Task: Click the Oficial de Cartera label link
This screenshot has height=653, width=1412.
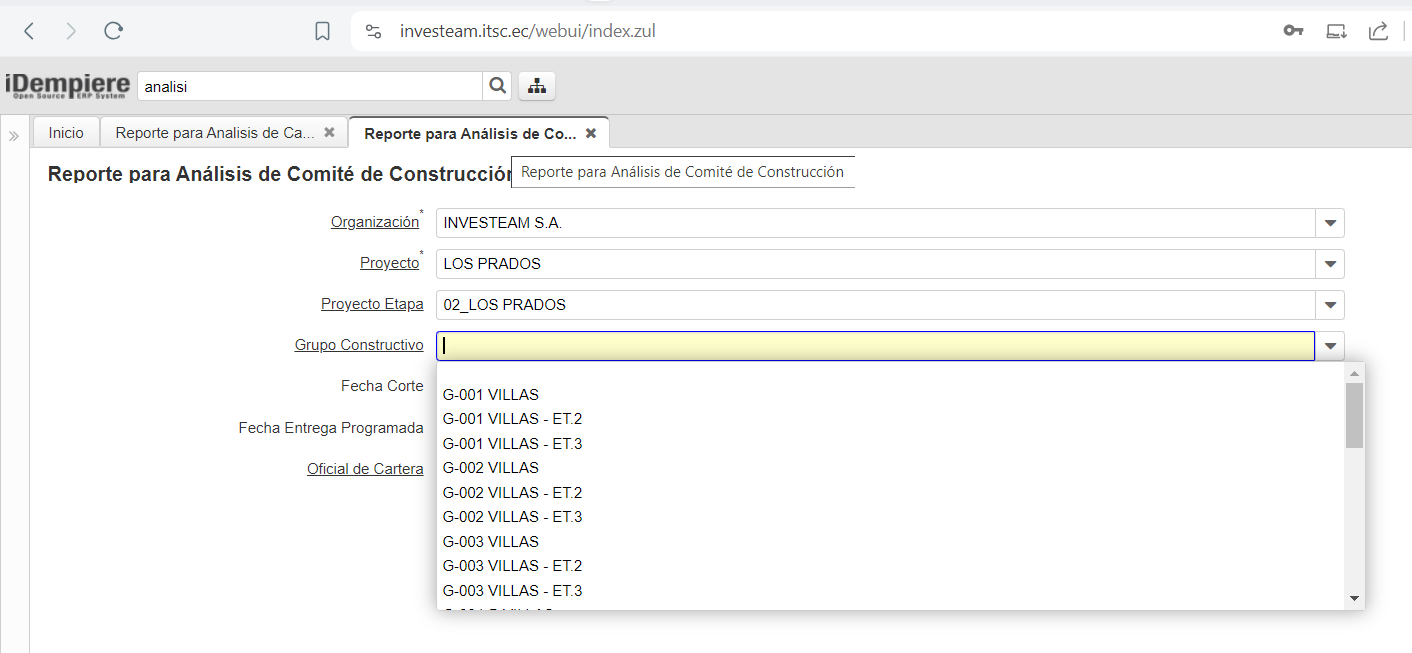Action: click(x=365, y=469)
